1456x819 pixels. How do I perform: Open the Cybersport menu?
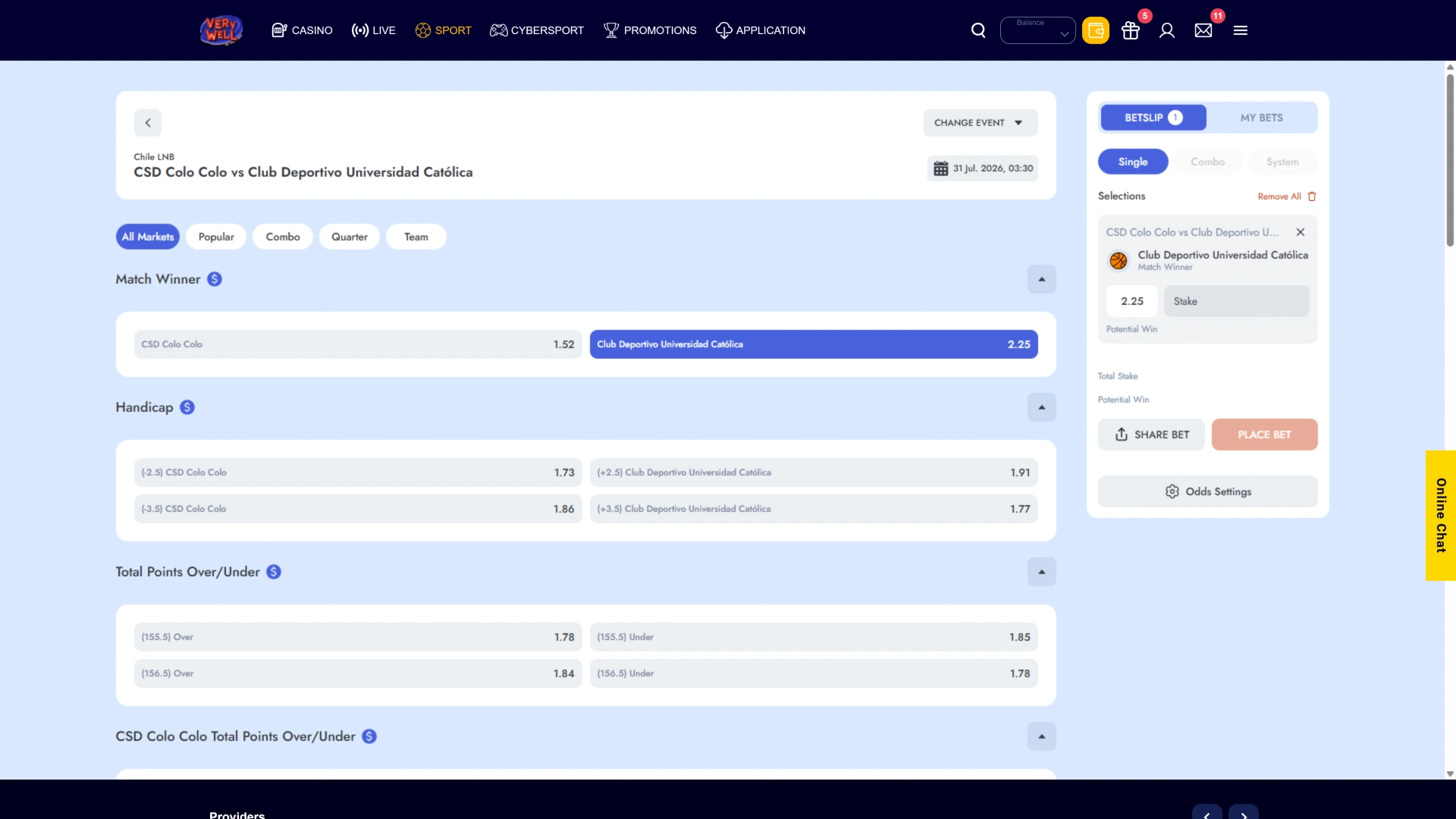click(537, 30)
